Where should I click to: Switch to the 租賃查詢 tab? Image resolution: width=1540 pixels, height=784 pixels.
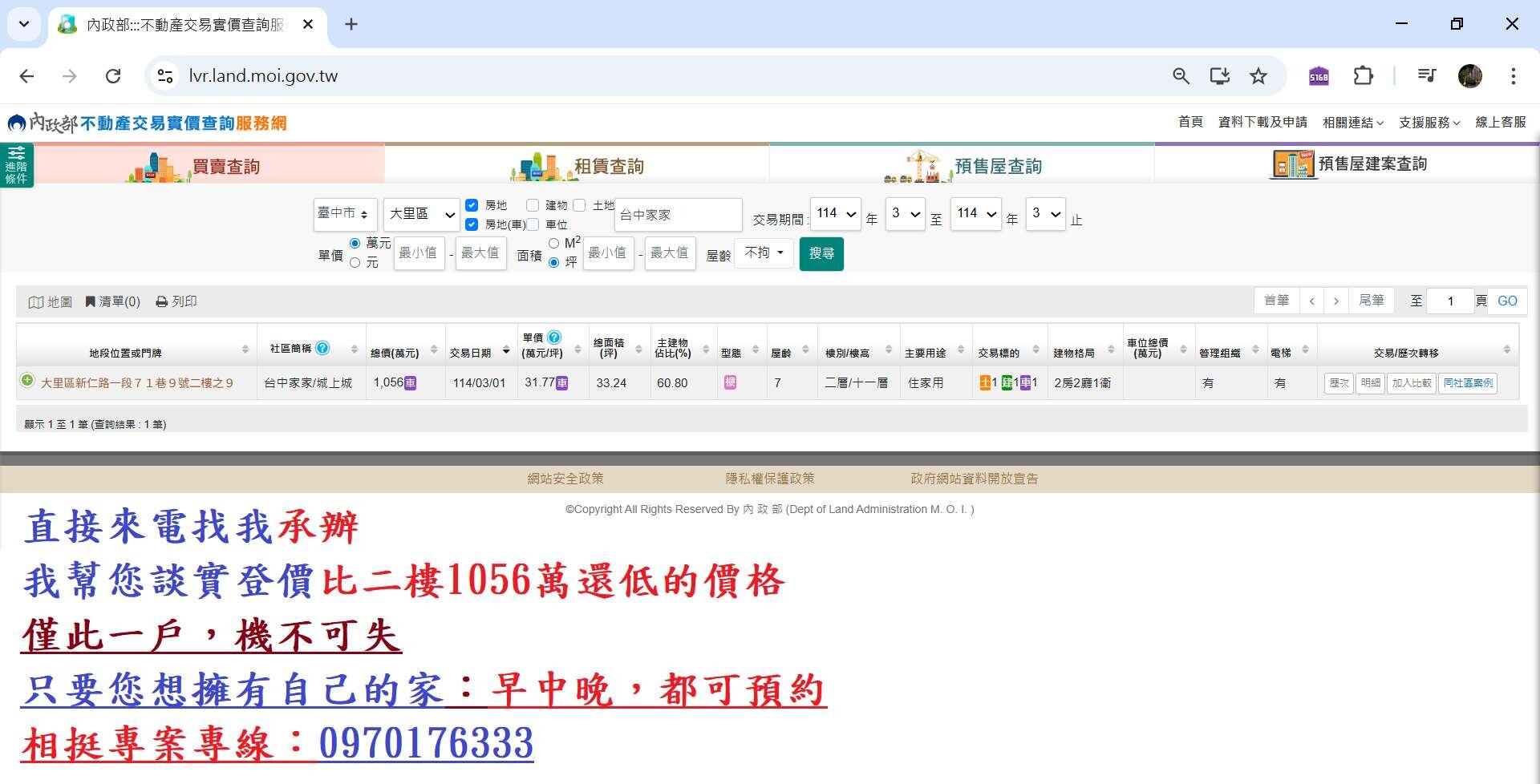(577, 165)
